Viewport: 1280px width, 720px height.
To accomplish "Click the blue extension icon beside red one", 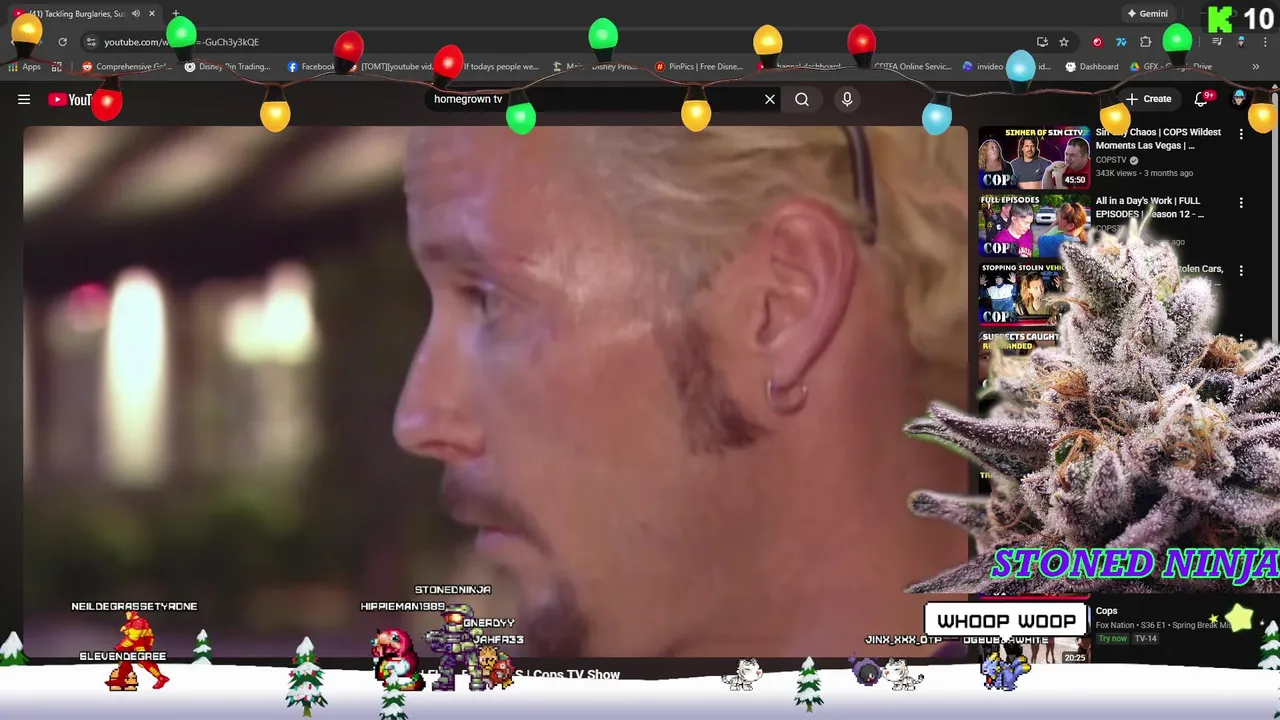I will 1121,42.
